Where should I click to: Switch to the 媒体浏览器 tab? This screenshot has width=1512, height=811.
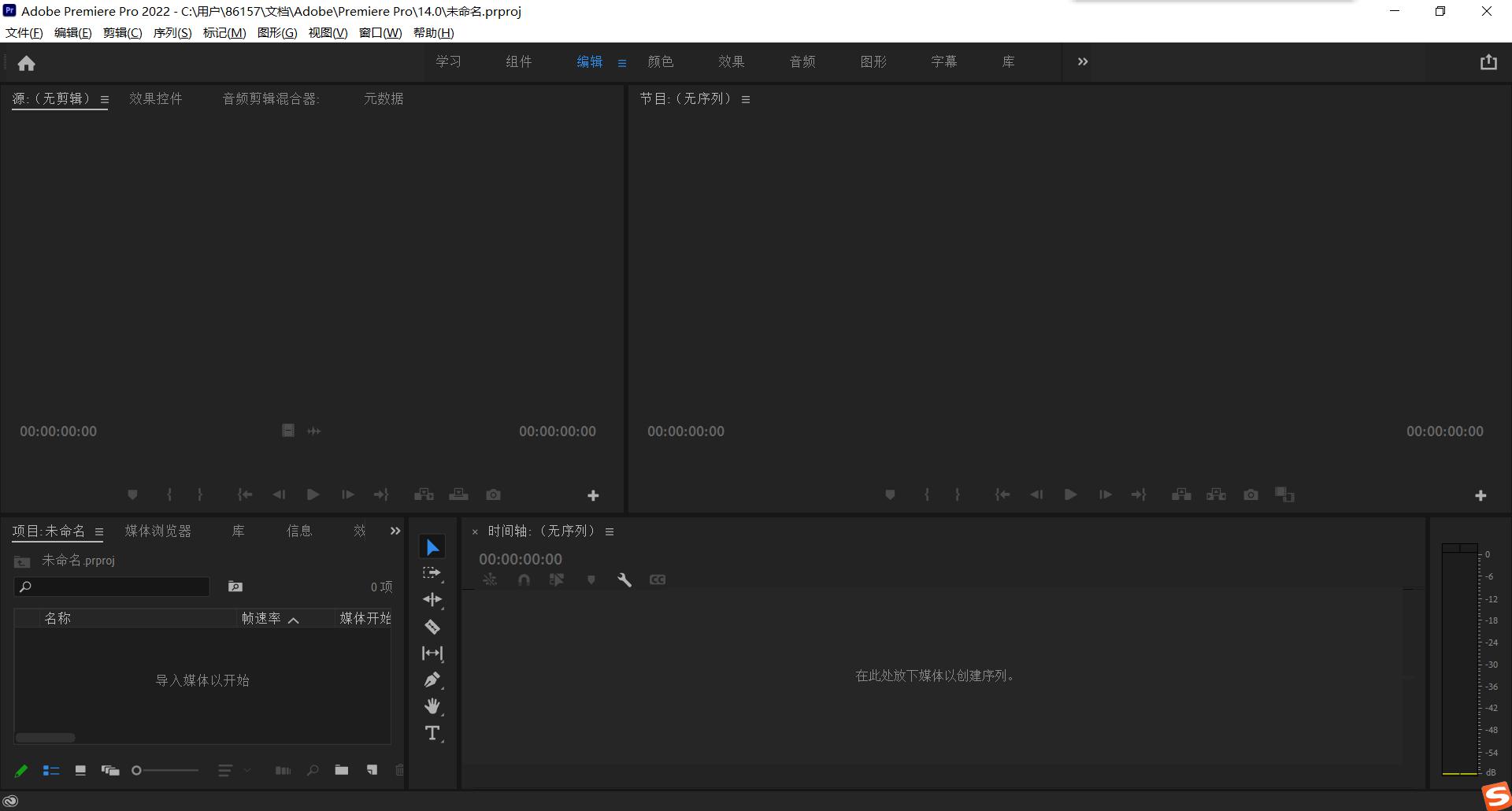pos(157,531)
